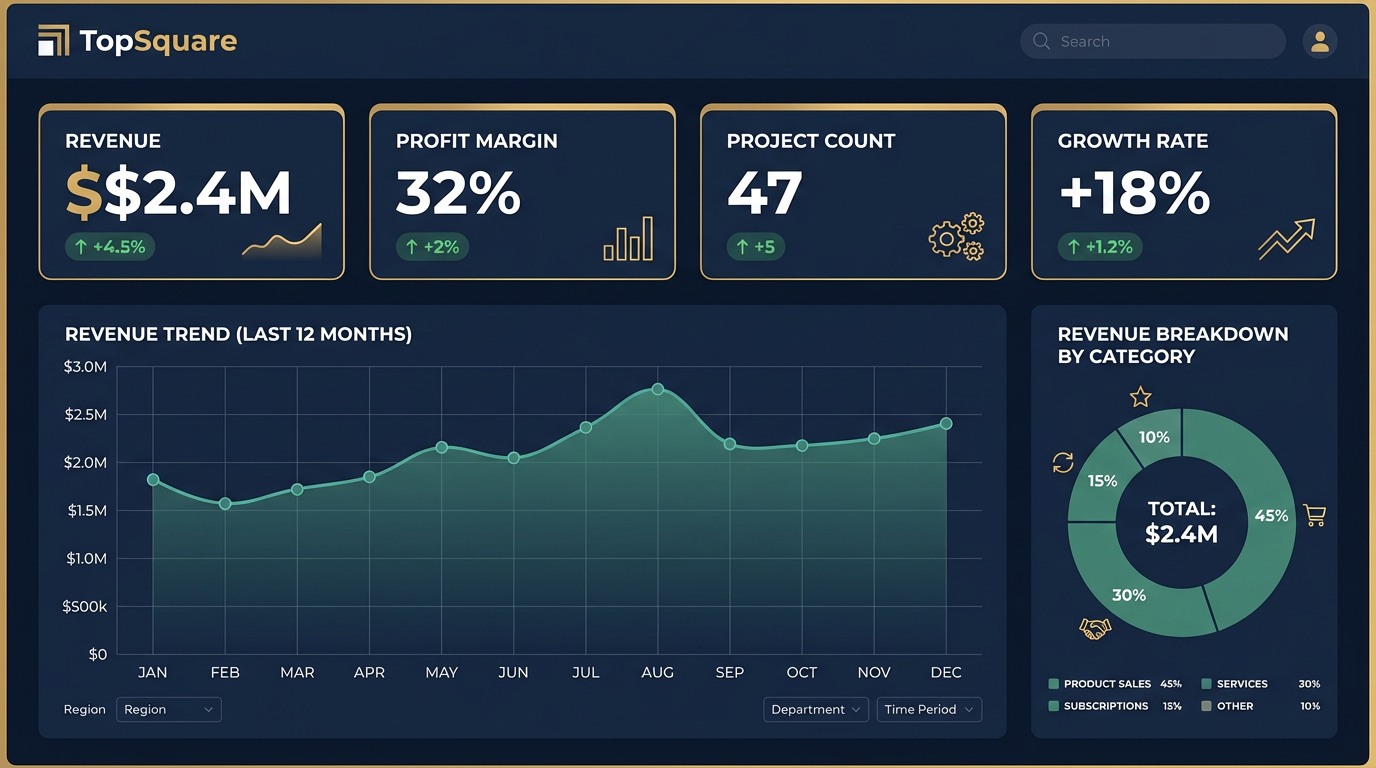
Task: Click the +4.5% badge on the Revenue card
Action: click(110, 246)
